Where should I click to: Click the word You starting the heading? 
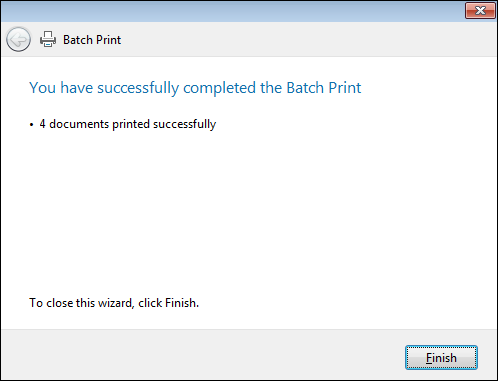point(42,88)
